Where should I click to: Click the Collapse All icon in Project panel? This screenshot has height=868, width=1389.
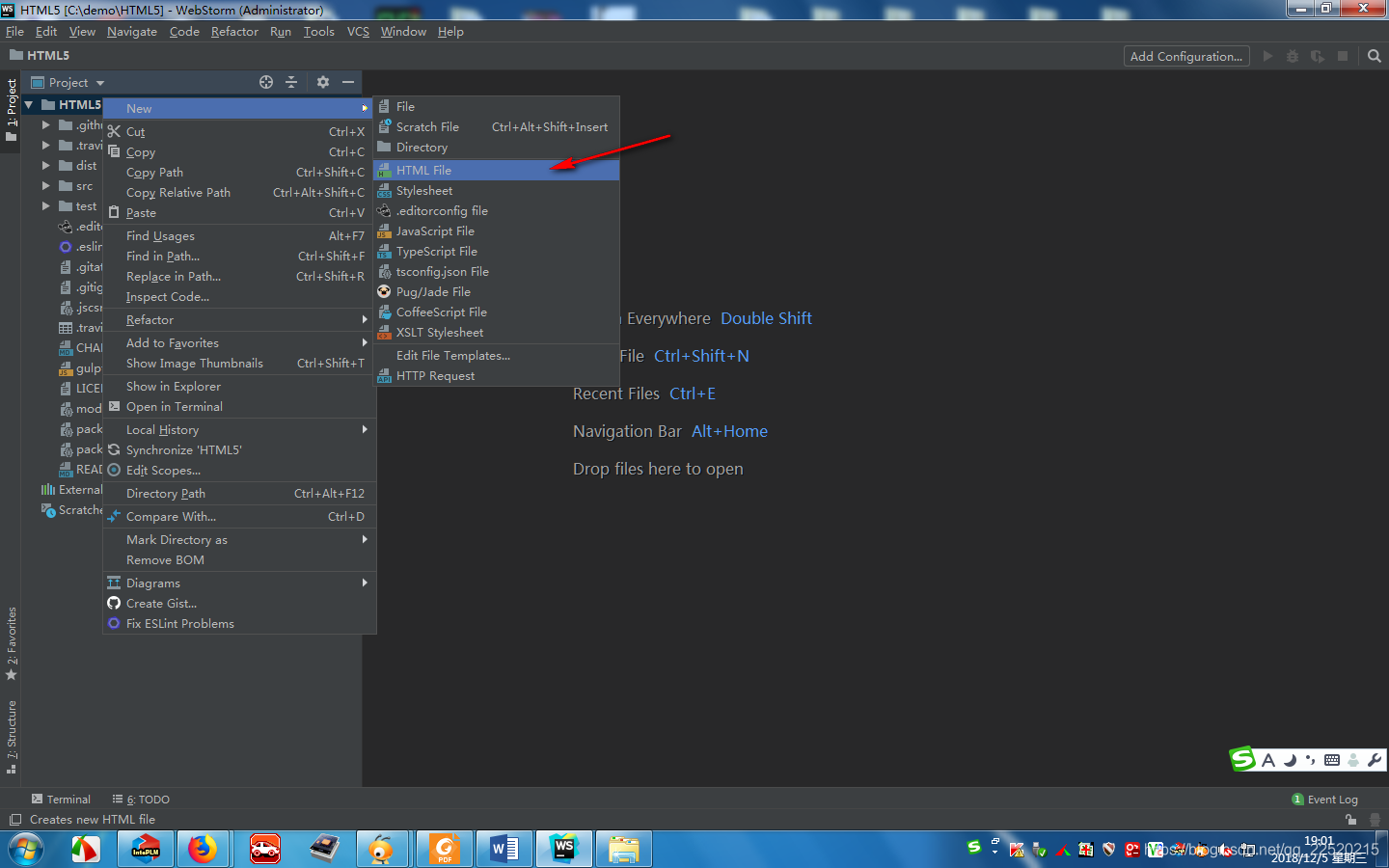click(x=291, y=82)
